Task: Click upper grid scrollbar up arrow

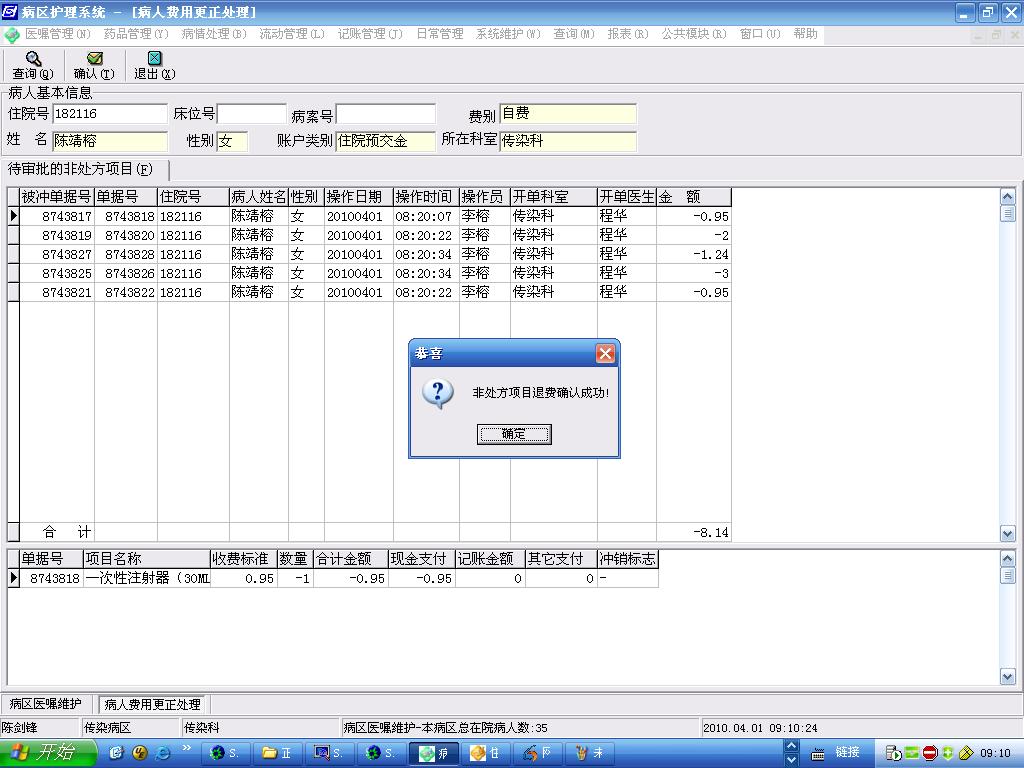Action: pos(1008,197)
